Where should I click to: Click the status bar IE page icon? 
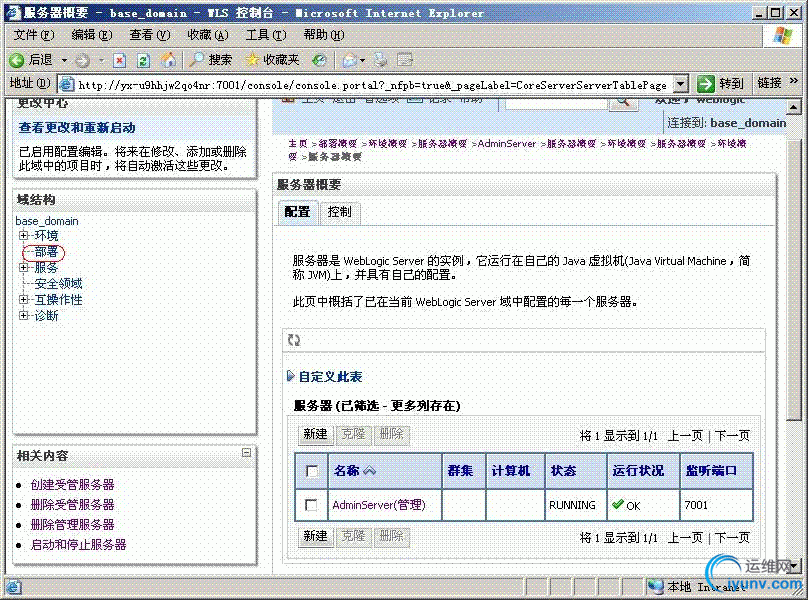[14, 587]
